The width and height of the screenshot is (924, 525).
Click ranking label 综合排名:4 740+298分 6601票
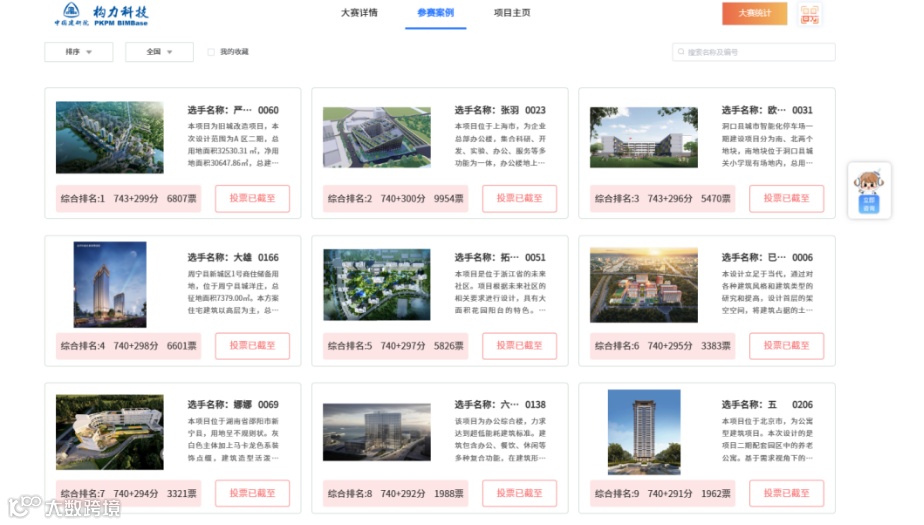coord(128,346)
